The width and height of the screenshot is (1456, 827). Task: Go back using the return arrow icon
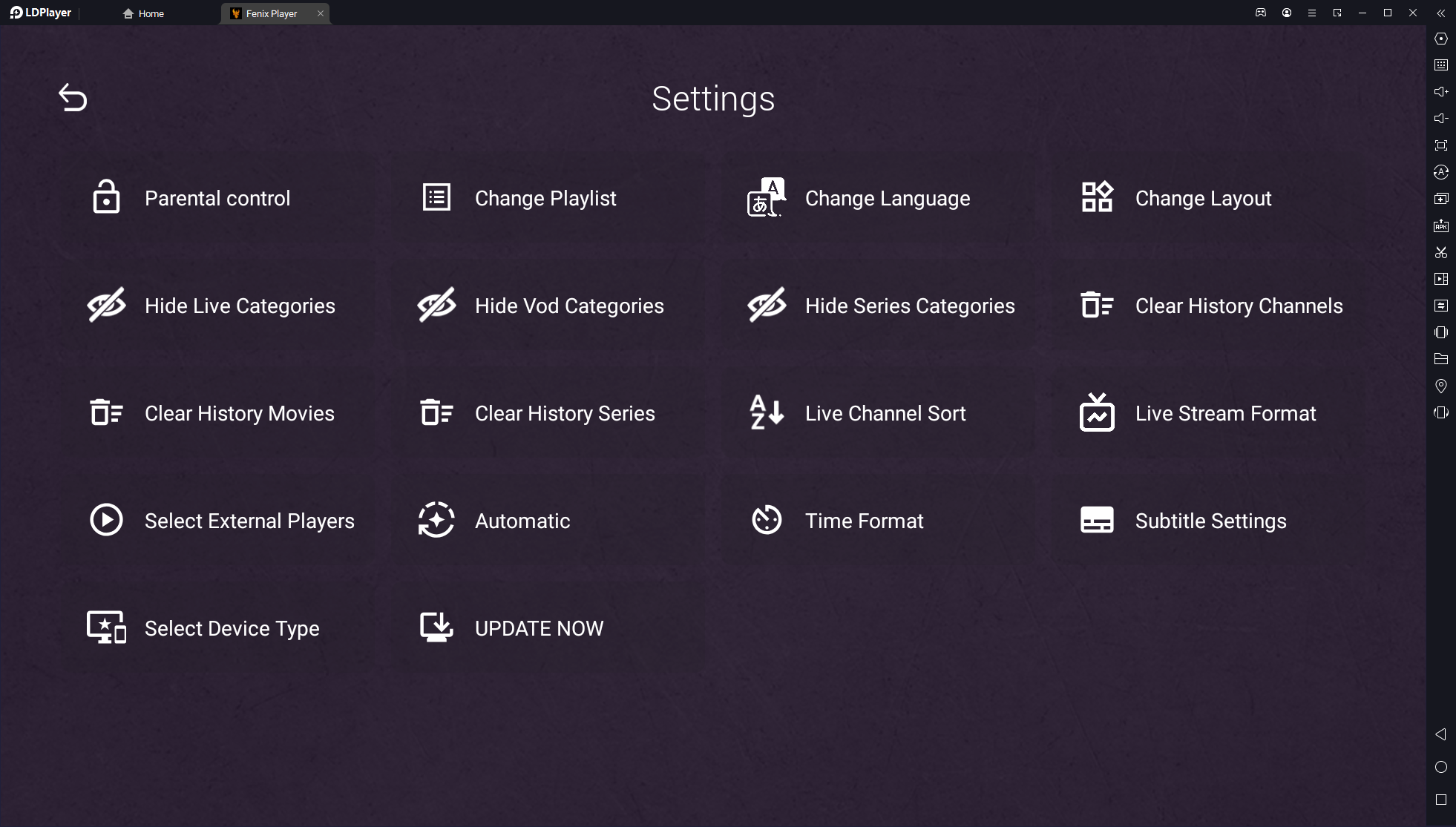(73, 97)
